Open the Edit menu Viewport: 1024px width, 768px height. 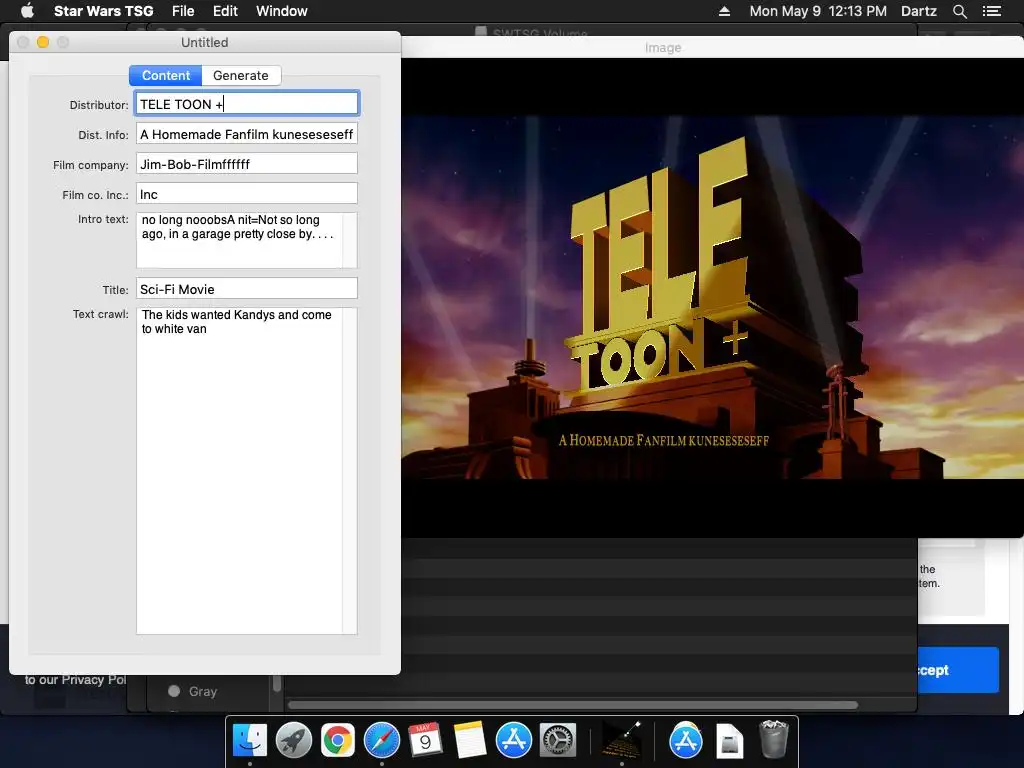coord(225,11)
